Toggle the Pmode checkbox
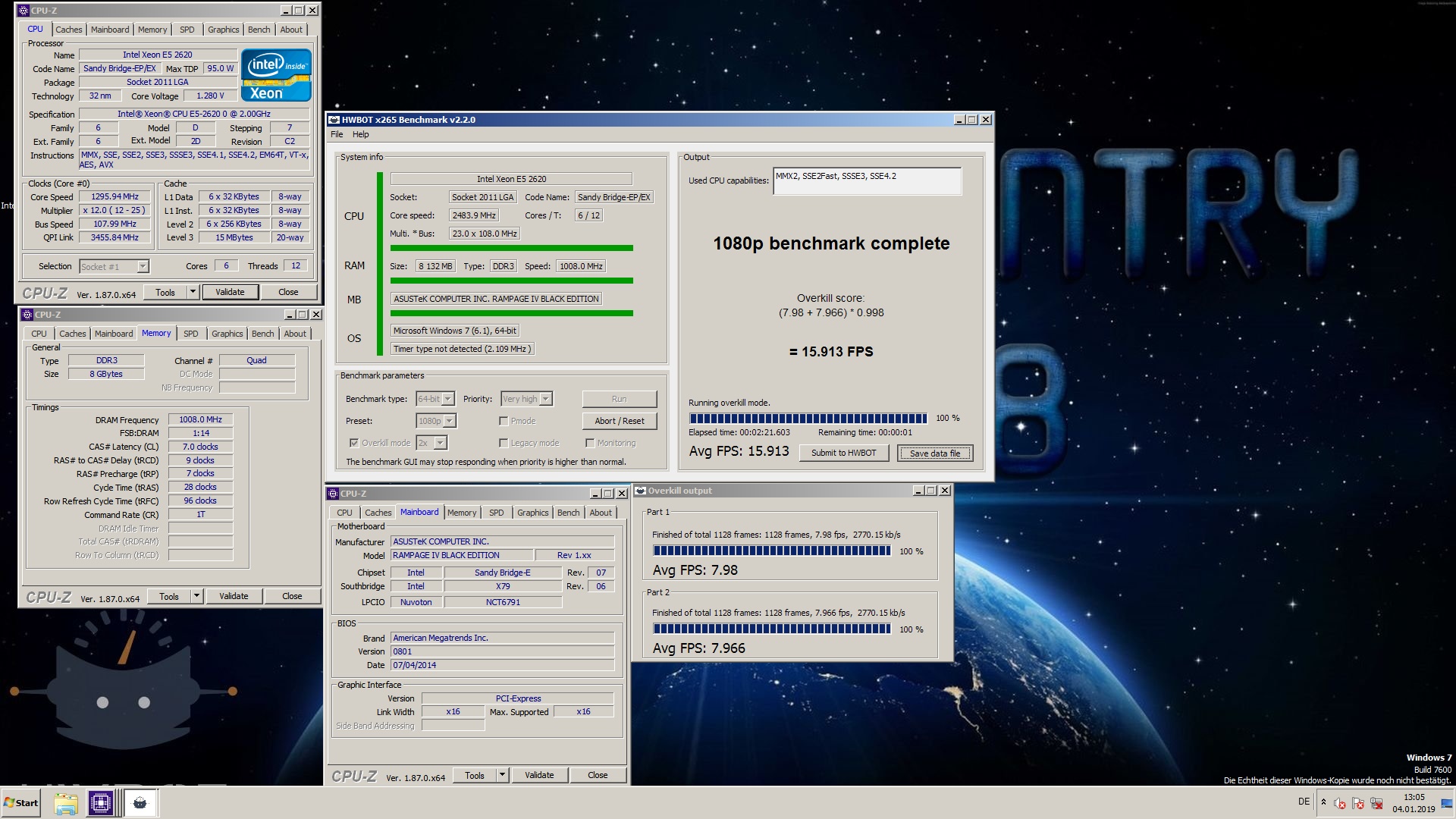This screenshot has width=1456, height=819. [x=504, y=421]
